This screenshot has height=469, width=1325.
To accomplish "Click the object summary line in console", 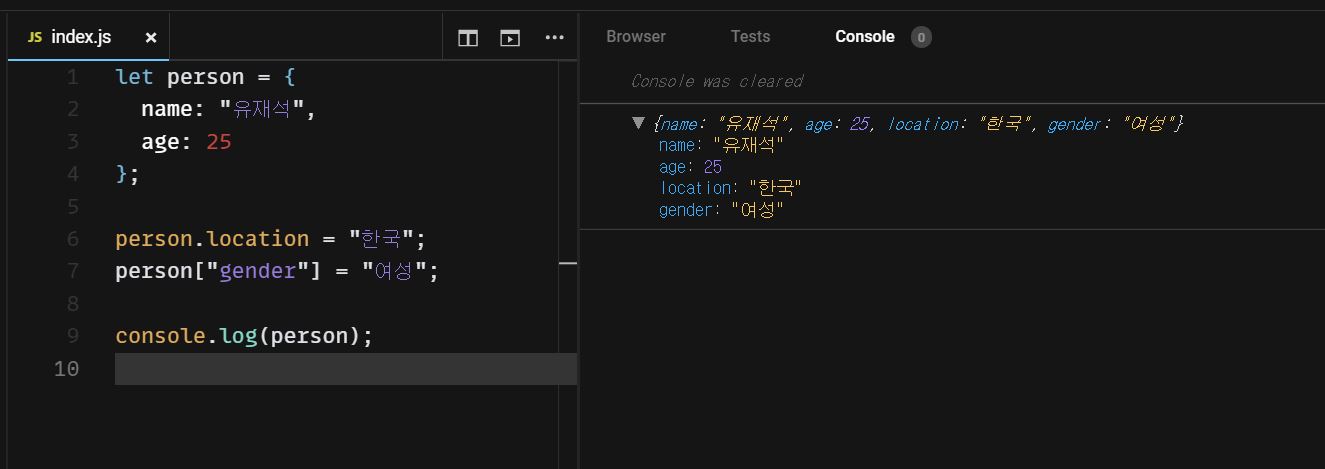I will pyautogui.click(x=917, y=124).
